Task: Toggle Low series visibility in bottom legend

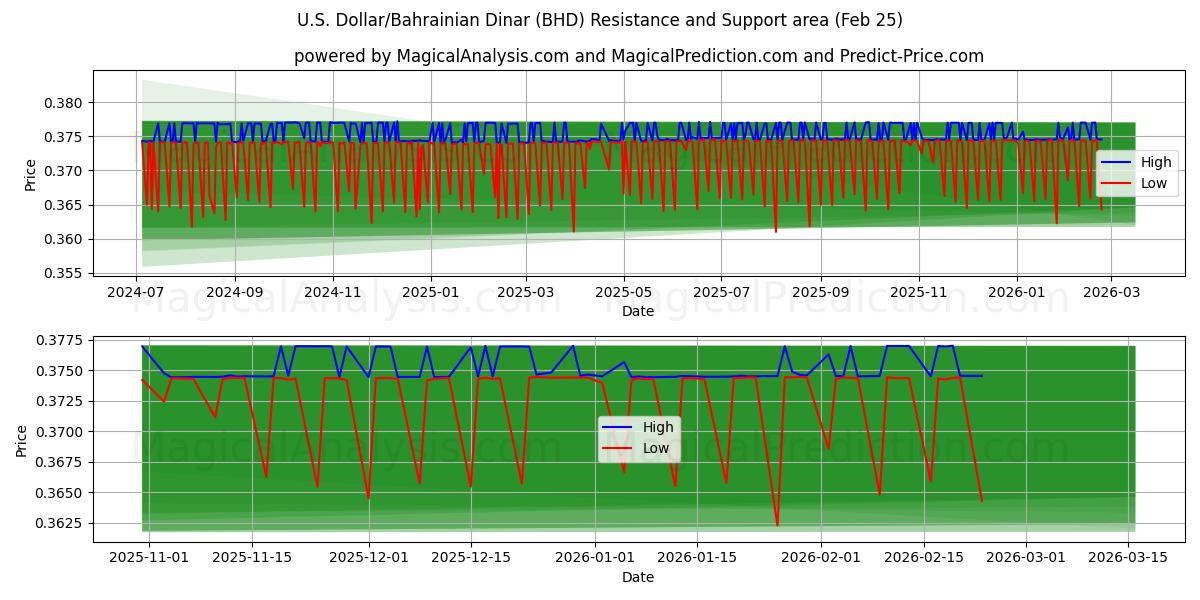Action: 660,448
